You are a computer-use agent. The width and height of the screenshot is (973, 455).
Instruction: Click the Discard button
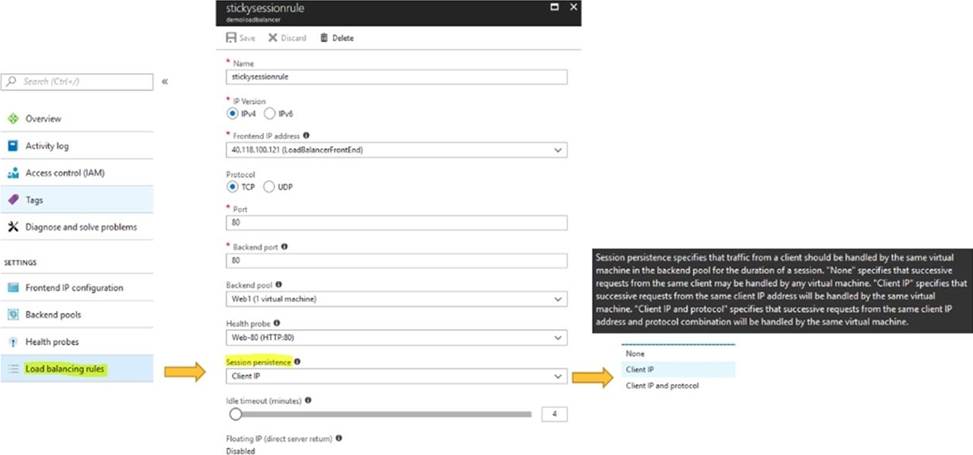287,38
